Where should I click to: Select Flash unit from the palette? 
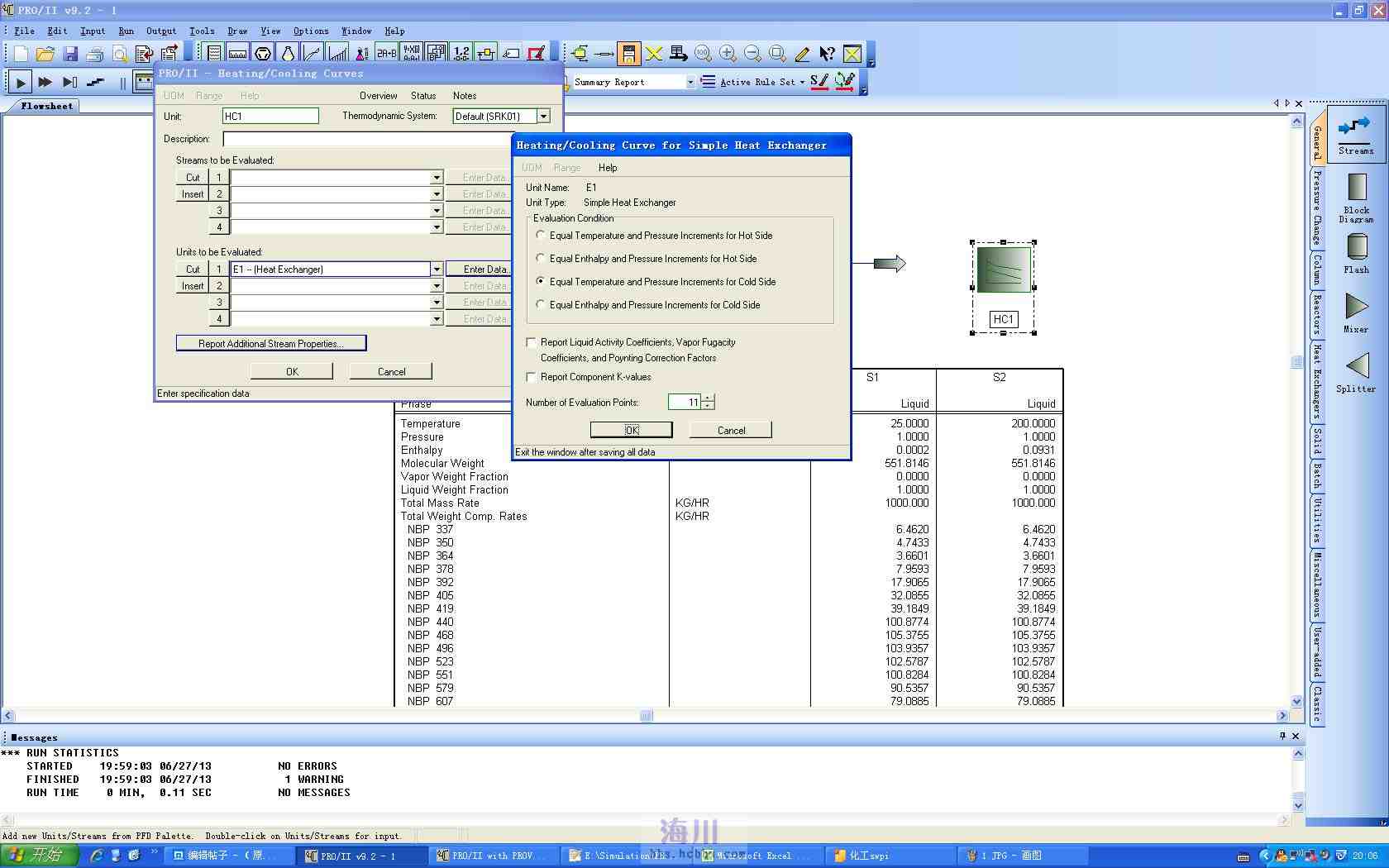click(x=1356, y=253)
